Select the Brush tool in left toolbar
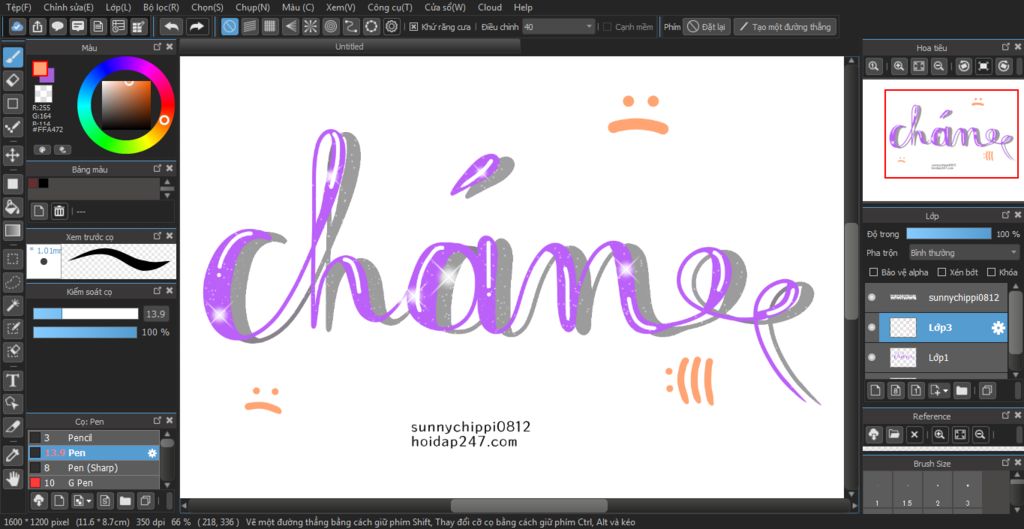The height and width of the screenshot is (529, 1024). [13, 57]
